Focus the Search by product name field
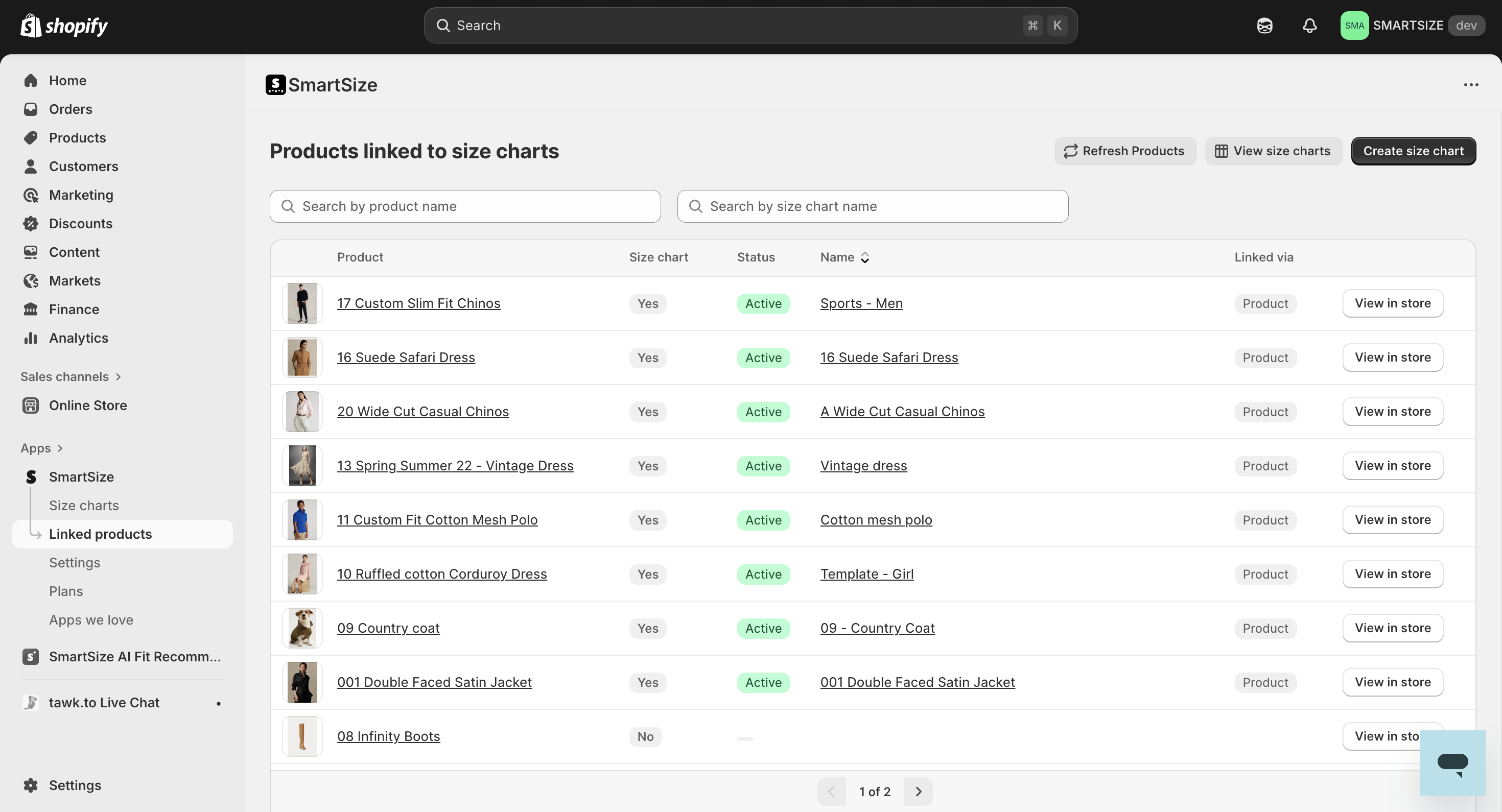Screen dimensions: 1502x812 (x=465, y=206)
